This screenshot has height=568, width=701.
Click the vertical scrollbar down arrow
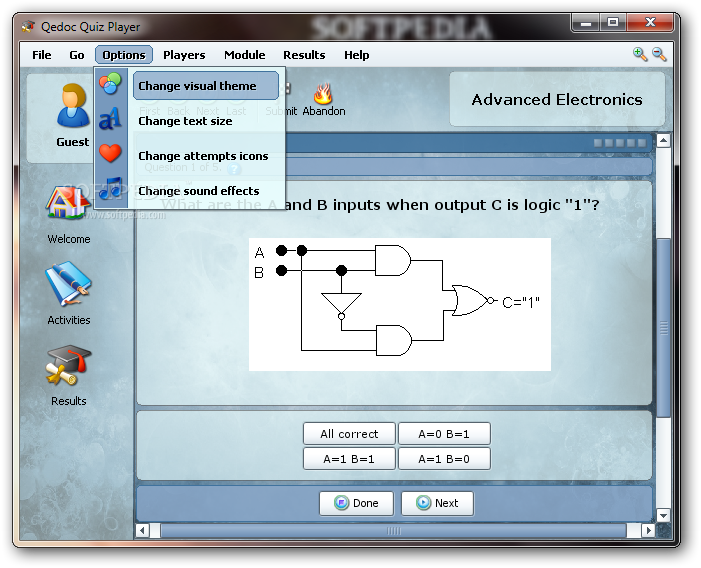point(663,515)
